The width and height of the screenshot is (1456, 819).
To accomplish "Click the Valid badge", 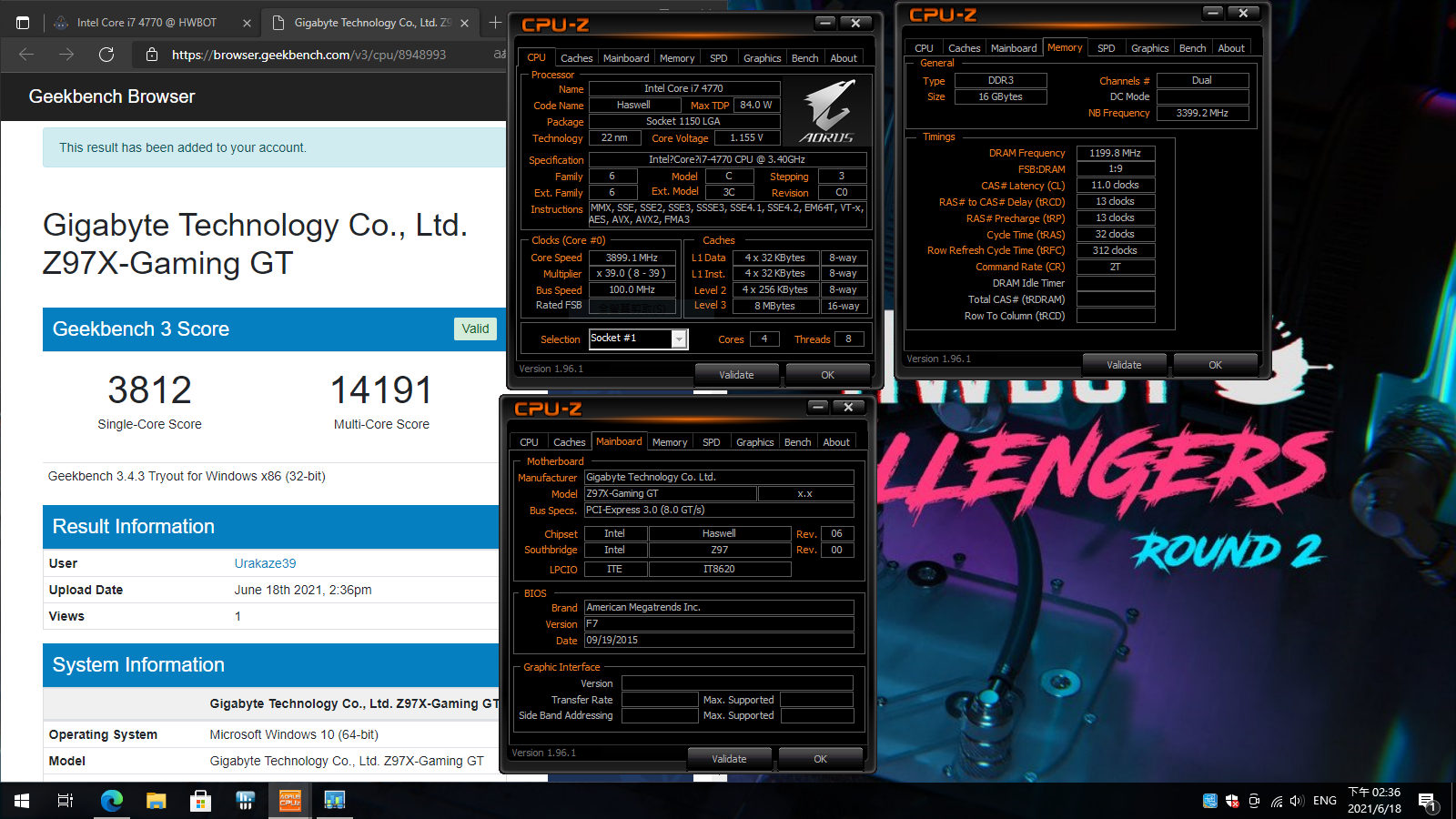I will [475, 329].
